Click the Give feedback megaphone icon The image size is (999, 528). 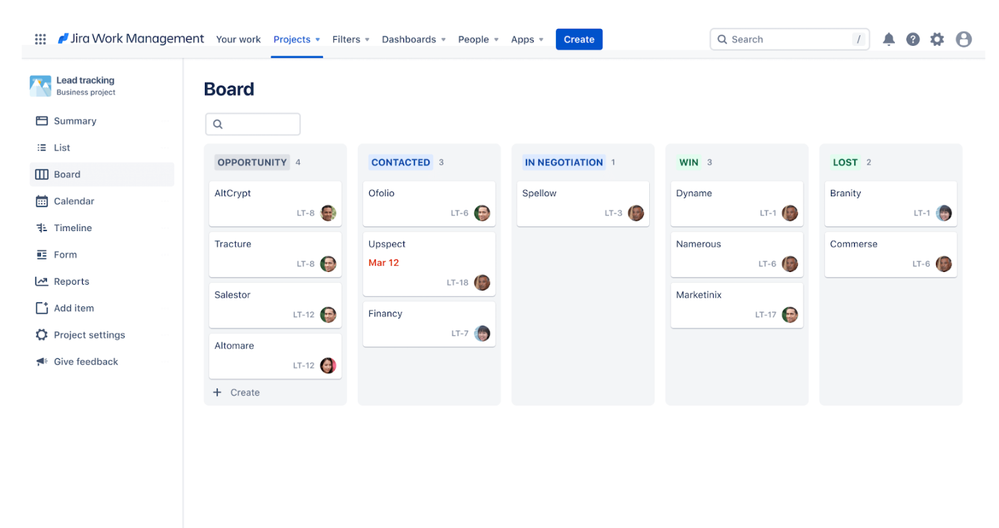(41, 362)
